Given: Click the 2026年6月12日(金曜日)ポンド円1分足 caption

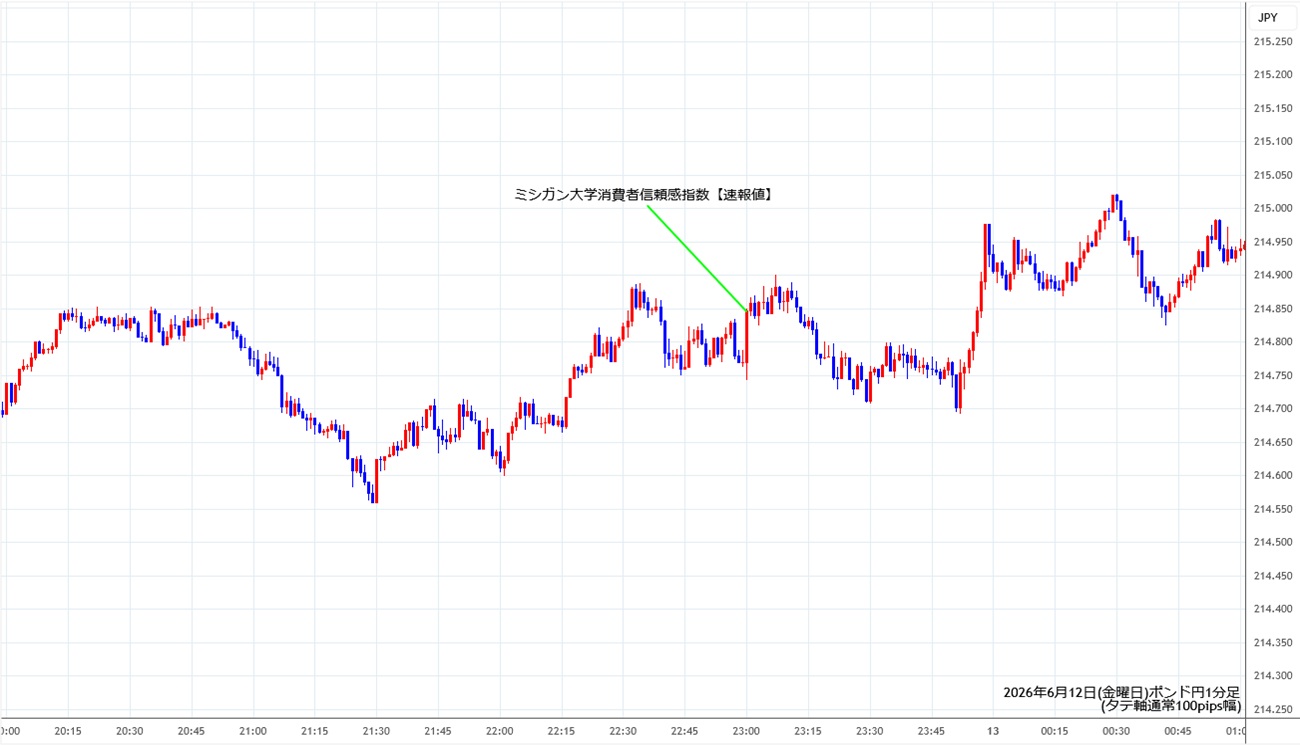Looking at the screenshot, I should pyautogui.click(x=1122, y=692).
